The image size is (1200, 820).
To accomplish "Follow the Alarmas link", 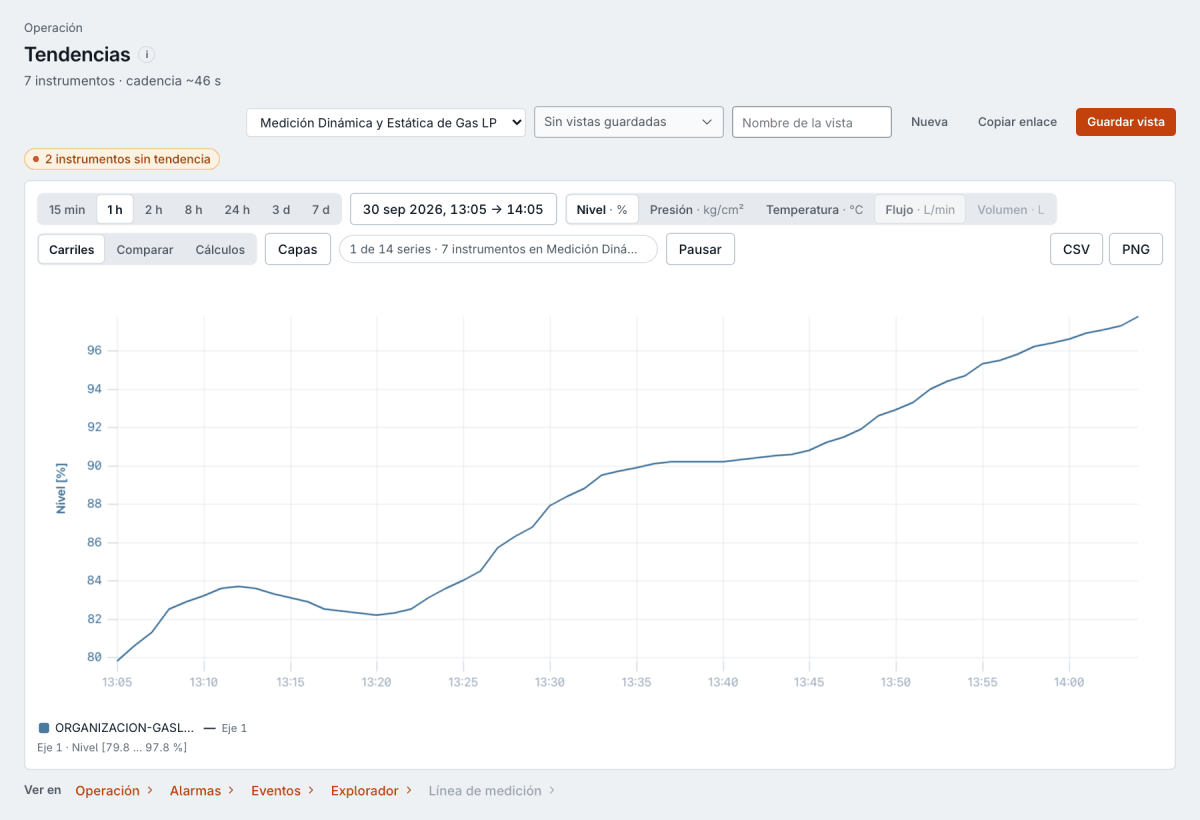I will click(x=202, y=790).
